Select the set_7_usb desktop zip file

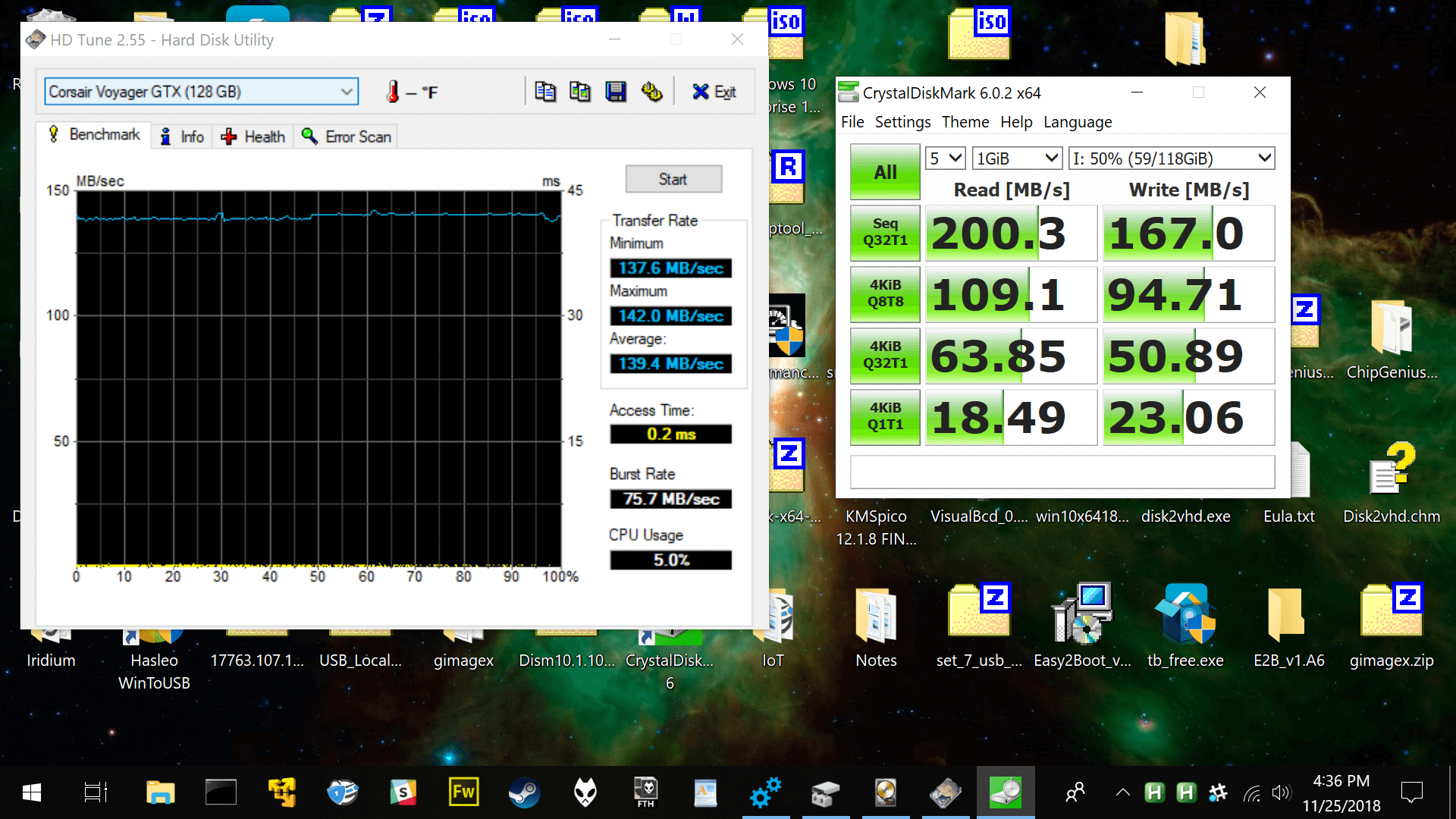point(979,627)
